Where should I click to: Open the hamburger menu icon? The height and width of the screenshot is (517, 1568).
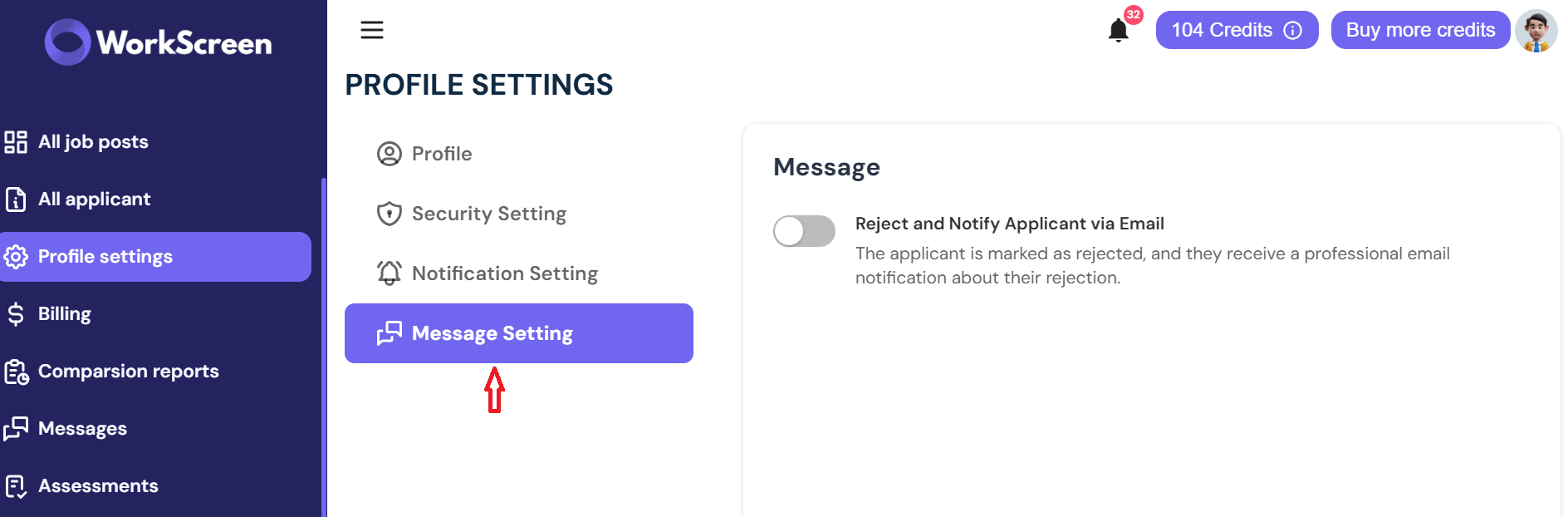pos(371,30)
